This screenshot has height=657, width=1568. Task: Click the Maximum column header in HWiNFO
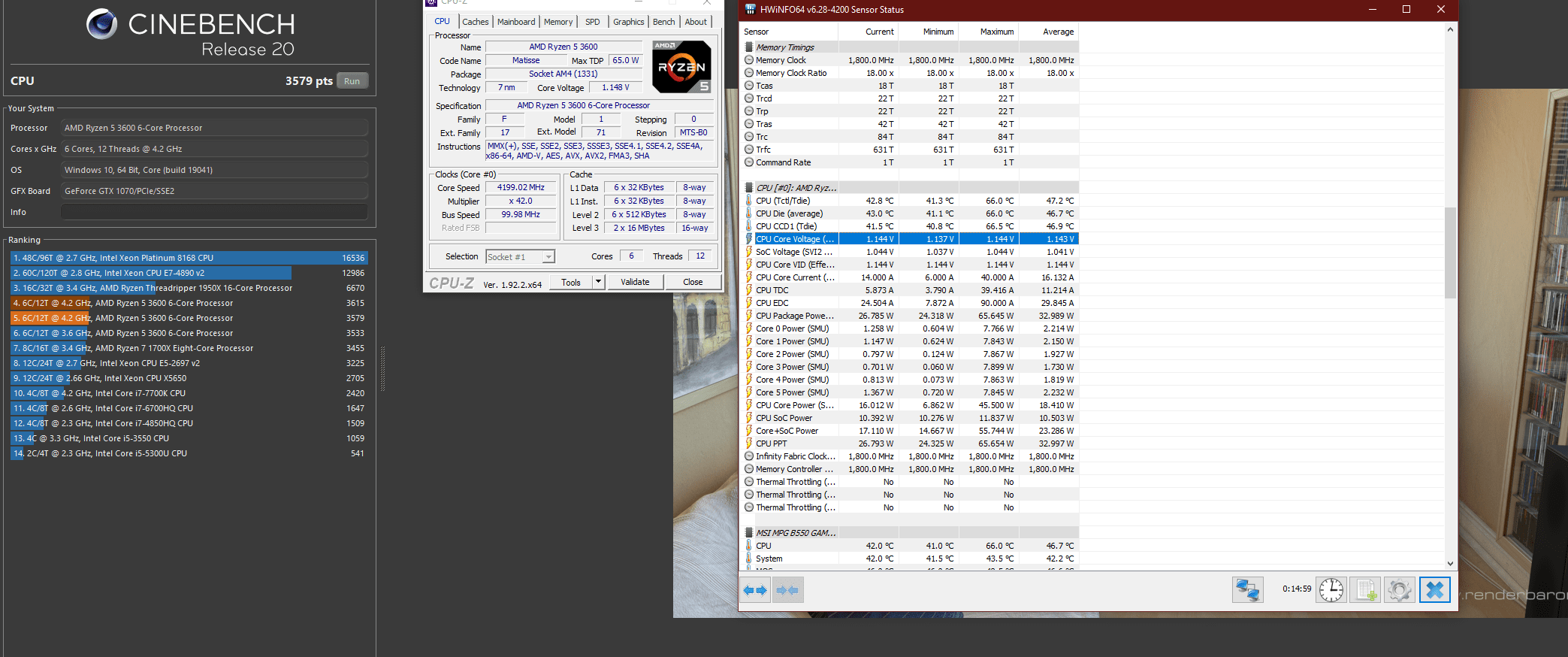point(989,32)
